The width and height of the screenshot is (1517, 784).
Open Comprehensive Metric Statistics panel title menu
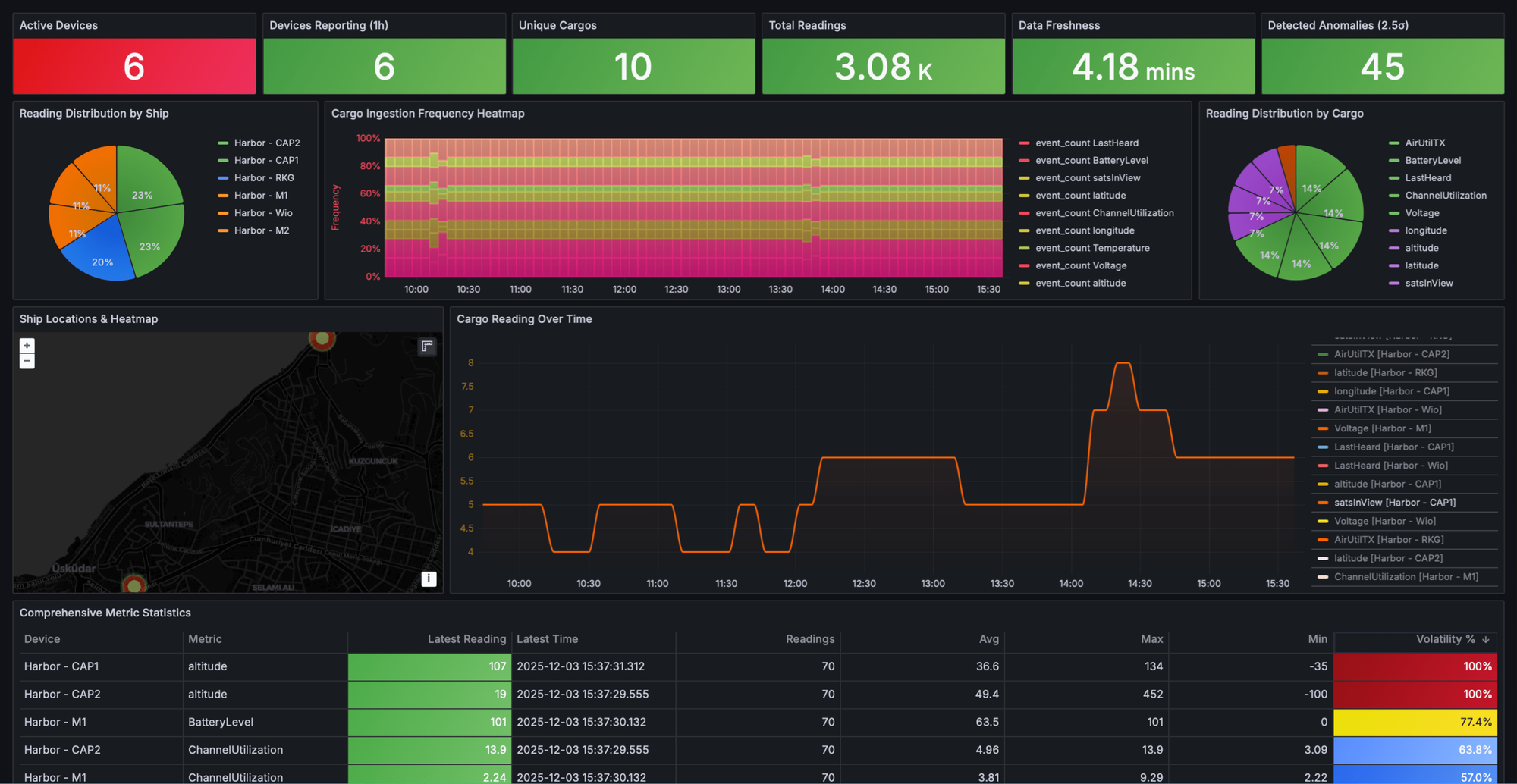point(105,613)
